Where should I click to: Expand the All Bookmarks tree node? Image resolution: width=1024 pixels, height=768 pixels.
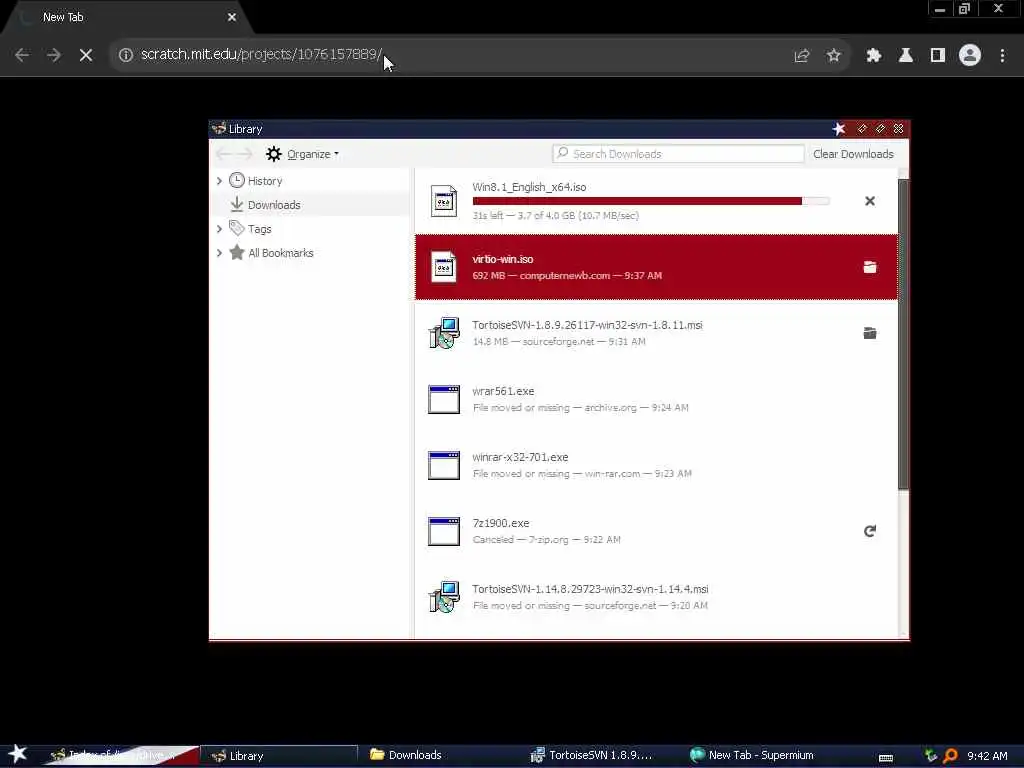(x=219, y=253)
